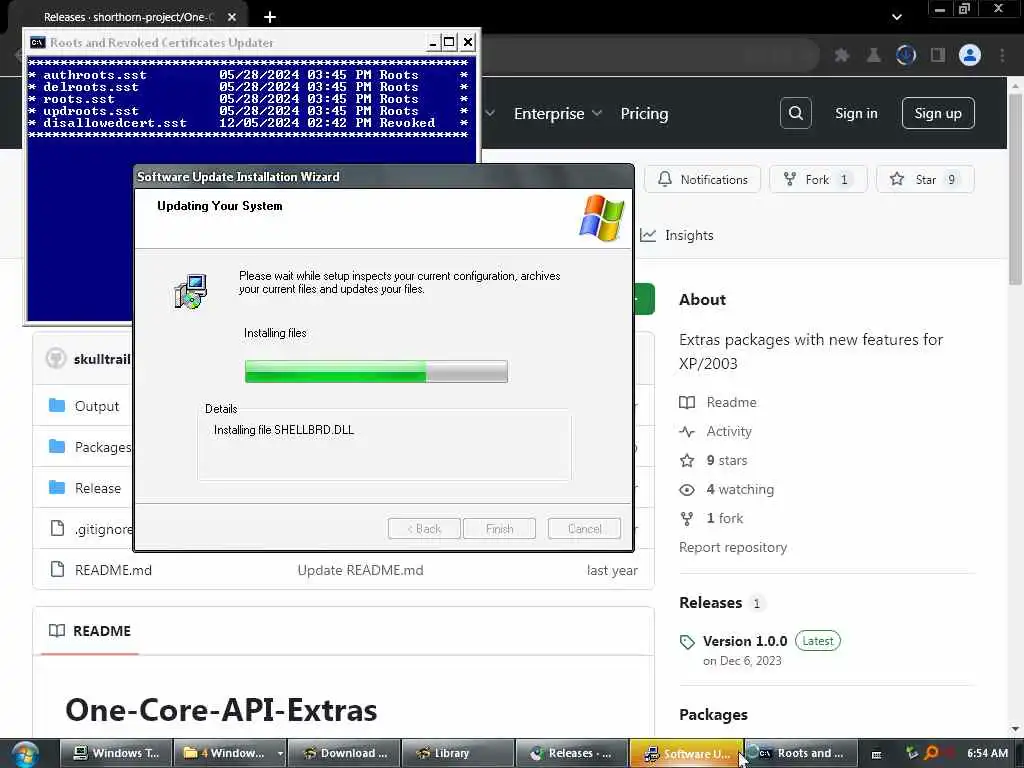The width and height of the screenshot is (1024, 768).
Task: Click the keyboard tray icon
Action: point(876,754)
